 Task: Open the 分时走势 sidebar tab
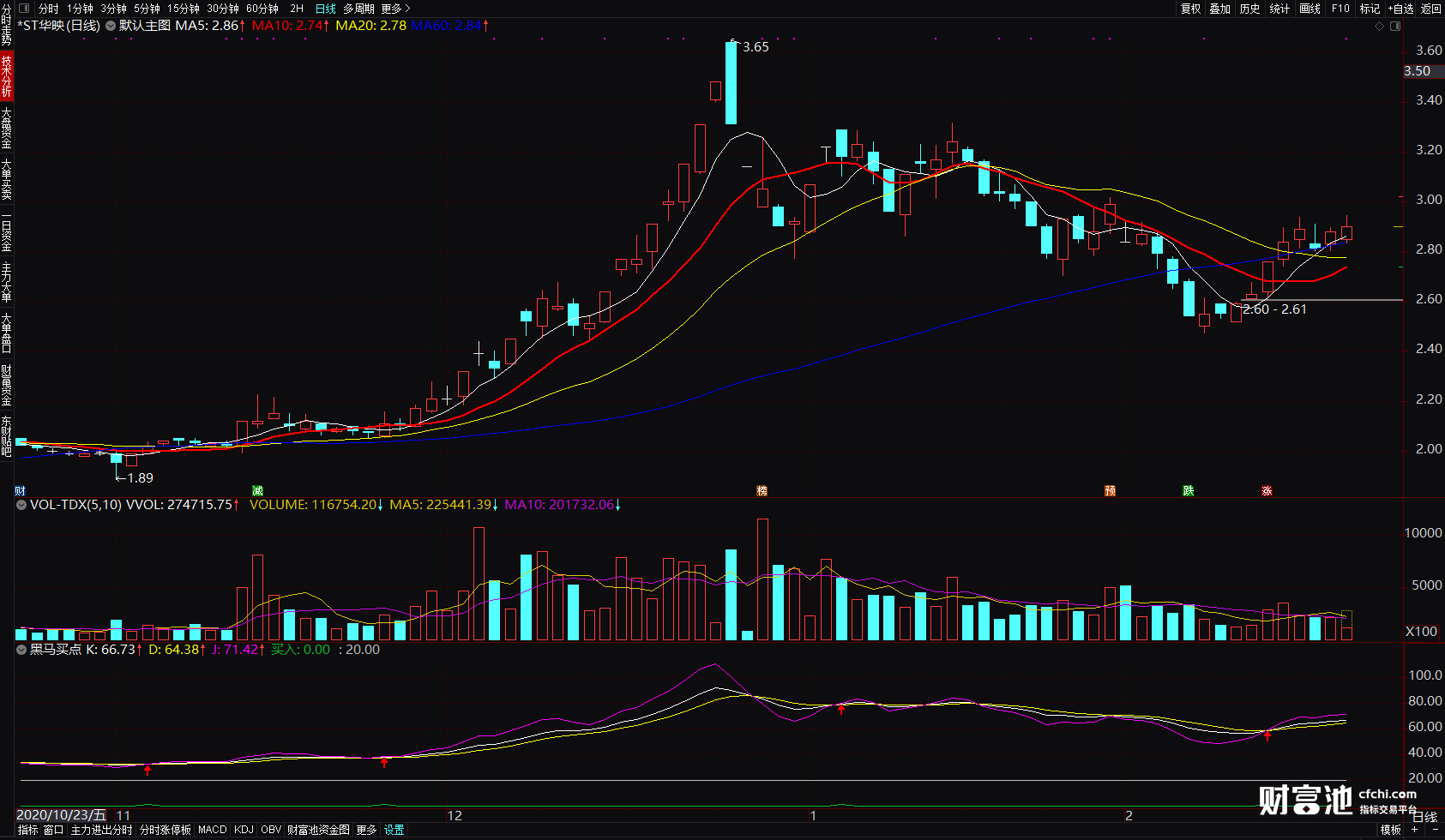[x=7, y=25]
